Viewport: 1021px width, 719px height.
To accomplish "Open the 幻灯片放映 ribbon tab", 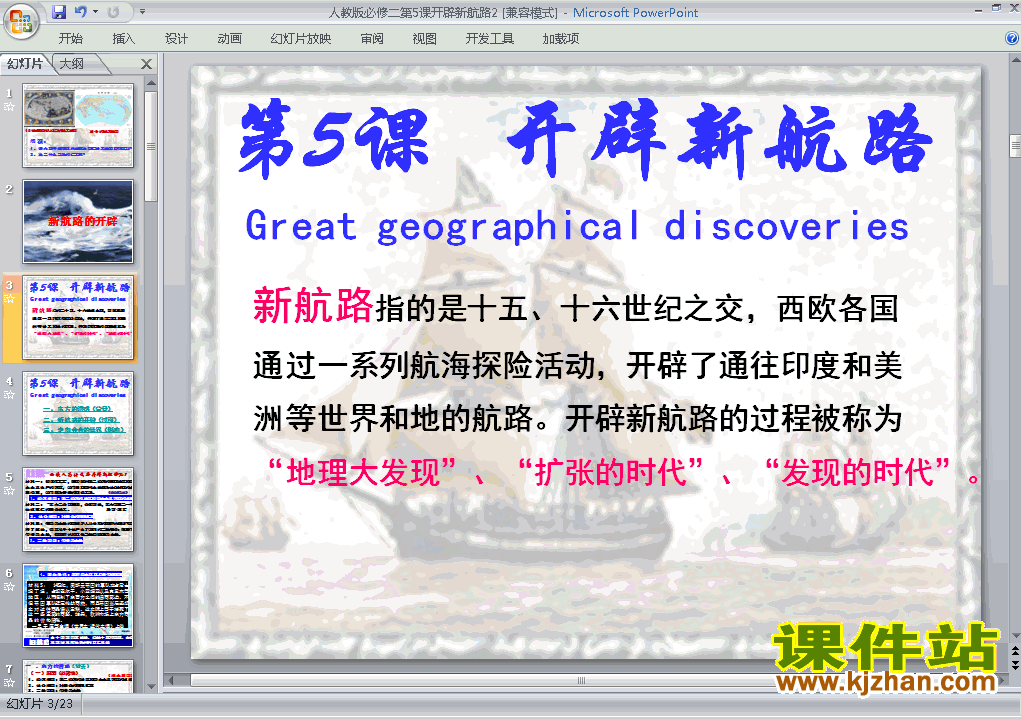I will [x=301, y=38].
